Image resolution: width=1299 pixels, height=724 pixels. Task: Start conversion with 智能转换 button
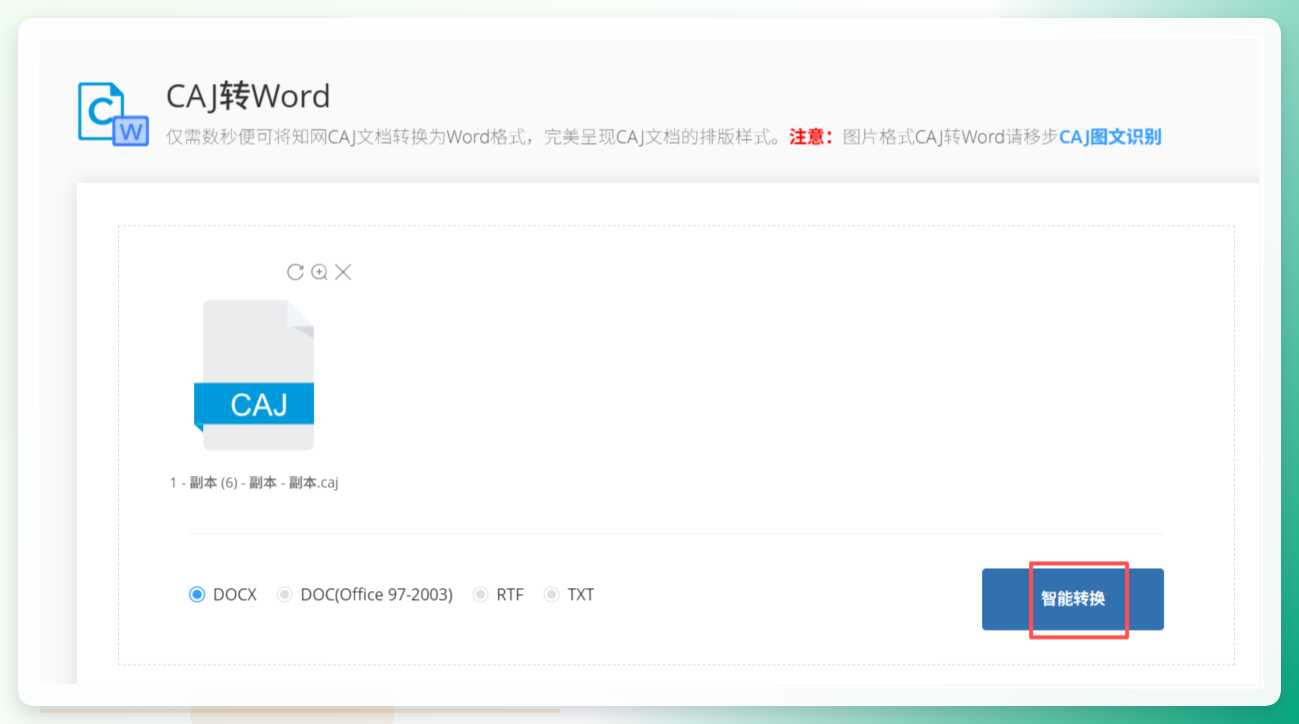coord(1073,599)
